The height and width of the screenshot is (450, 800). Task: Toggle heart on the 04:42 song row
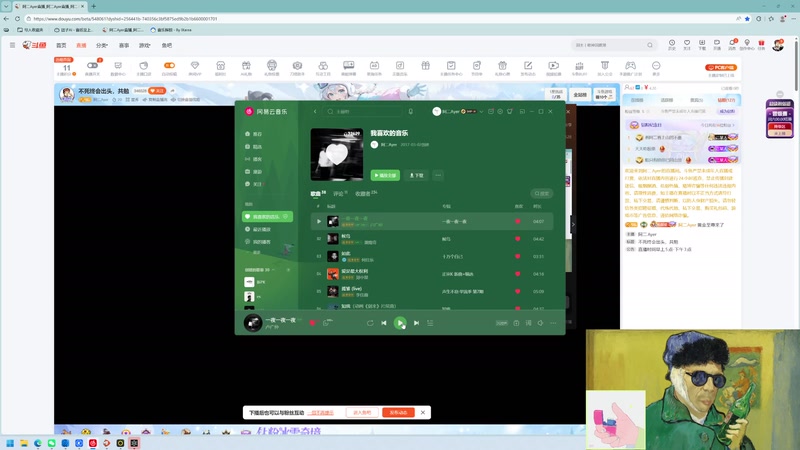(x=518, y=239)
